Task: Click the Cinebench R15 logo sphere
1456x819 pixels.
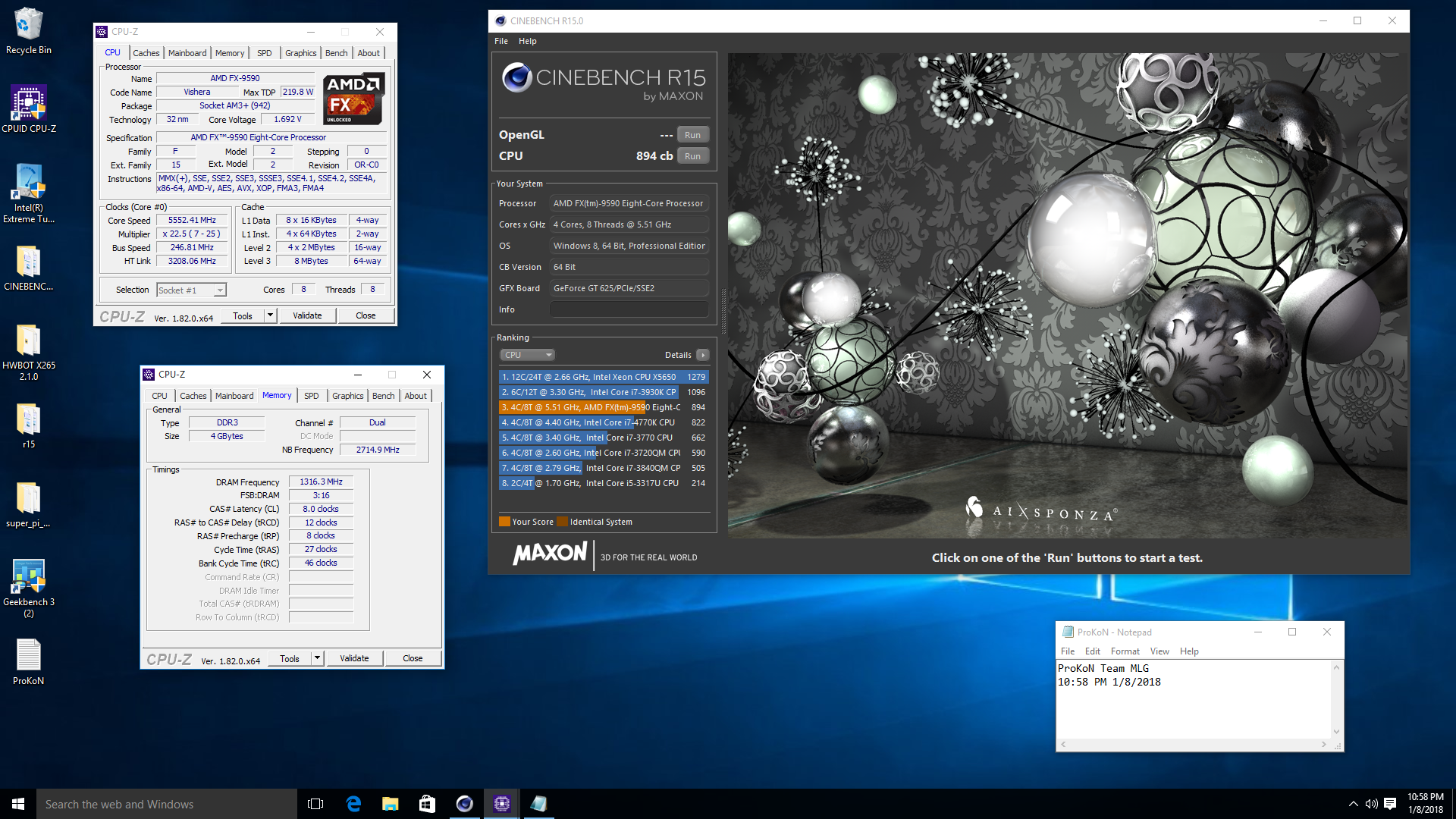Action: pyautogui.click(x=517, y=77)
